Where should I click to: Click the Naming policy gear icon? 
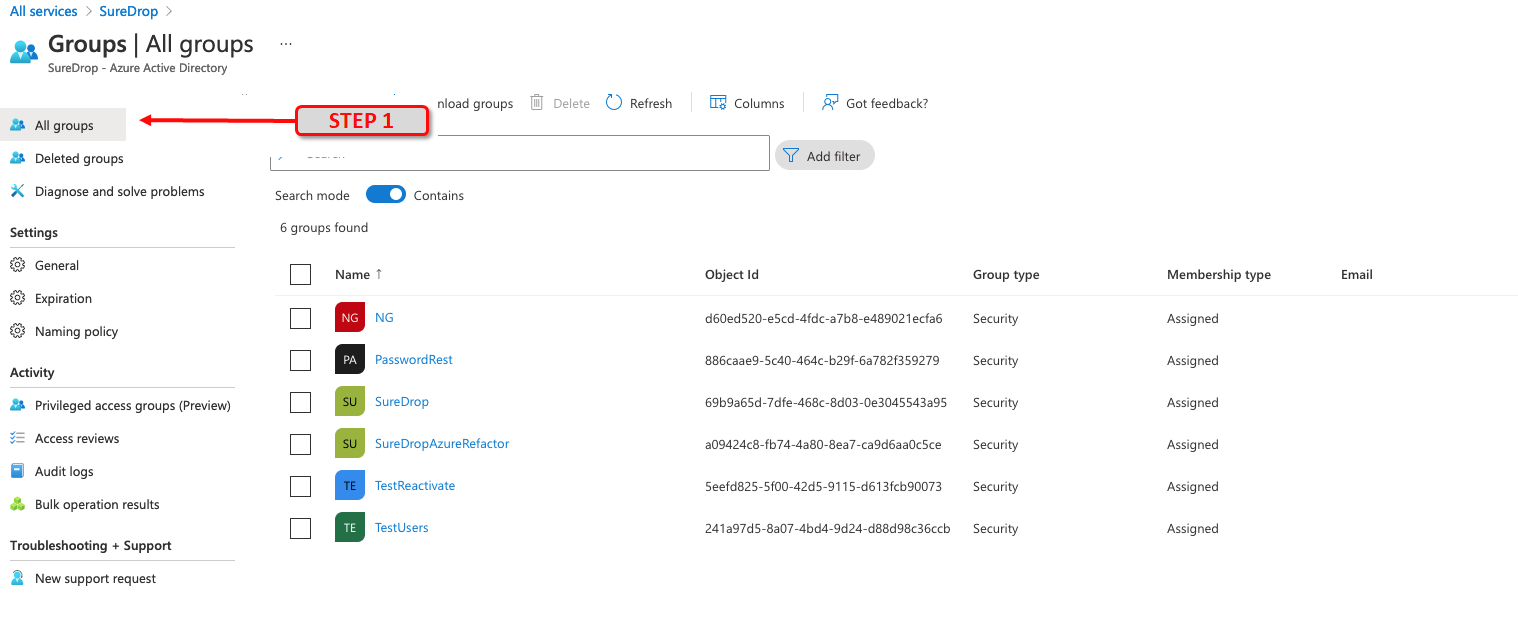17,331
